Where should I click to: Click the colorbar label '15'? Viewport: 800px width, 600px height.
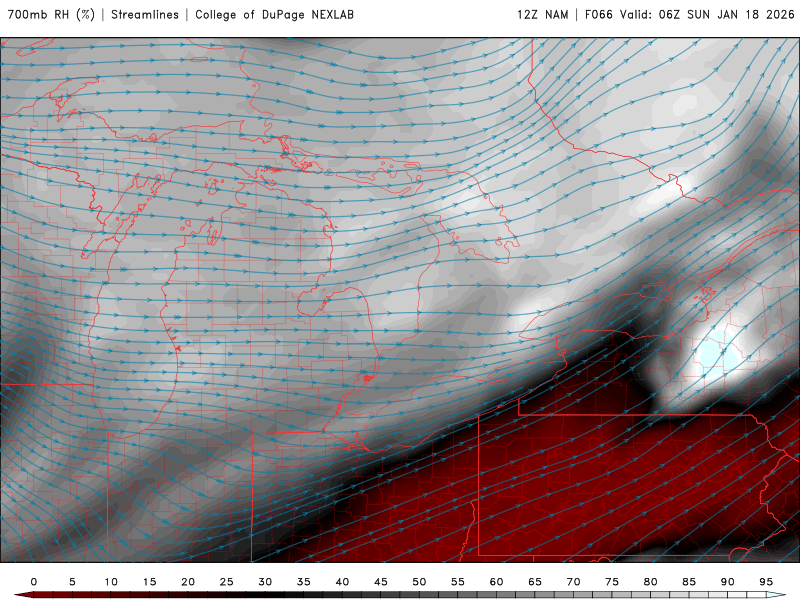click(x=149, y=582)
